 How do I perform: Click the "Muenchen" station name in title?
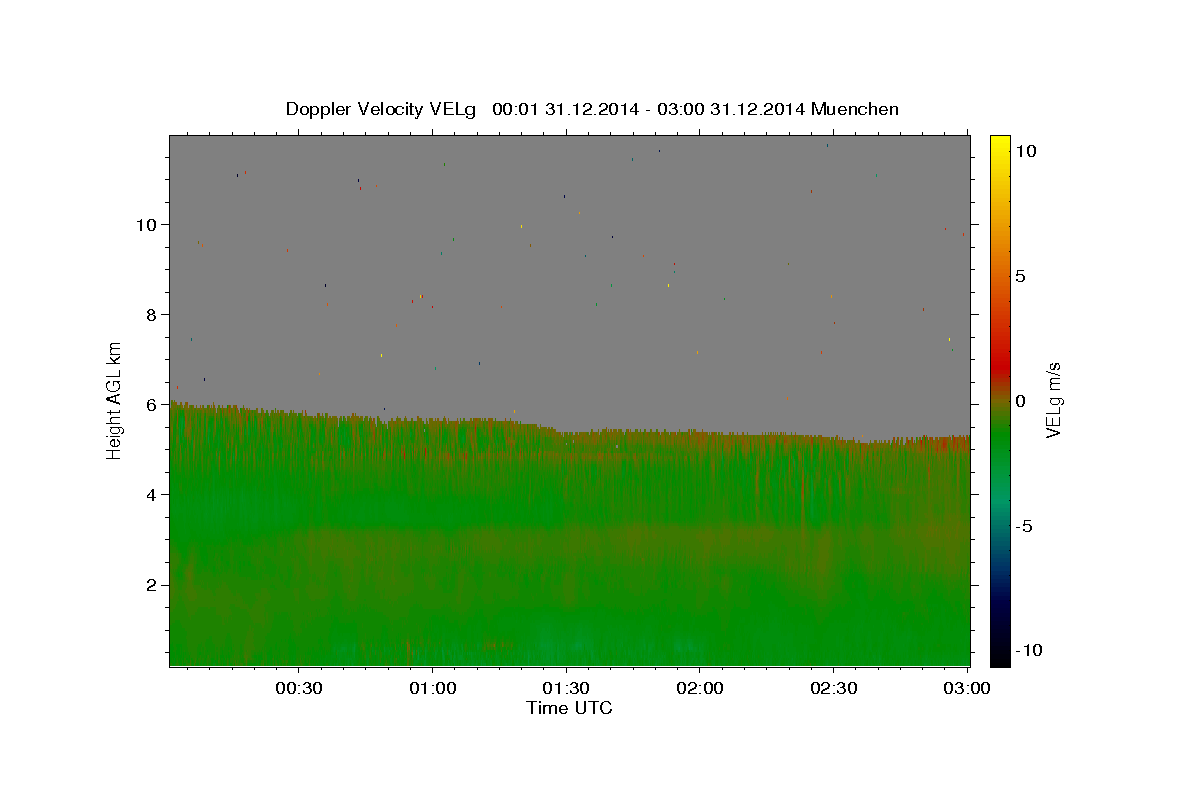(855, 109)
